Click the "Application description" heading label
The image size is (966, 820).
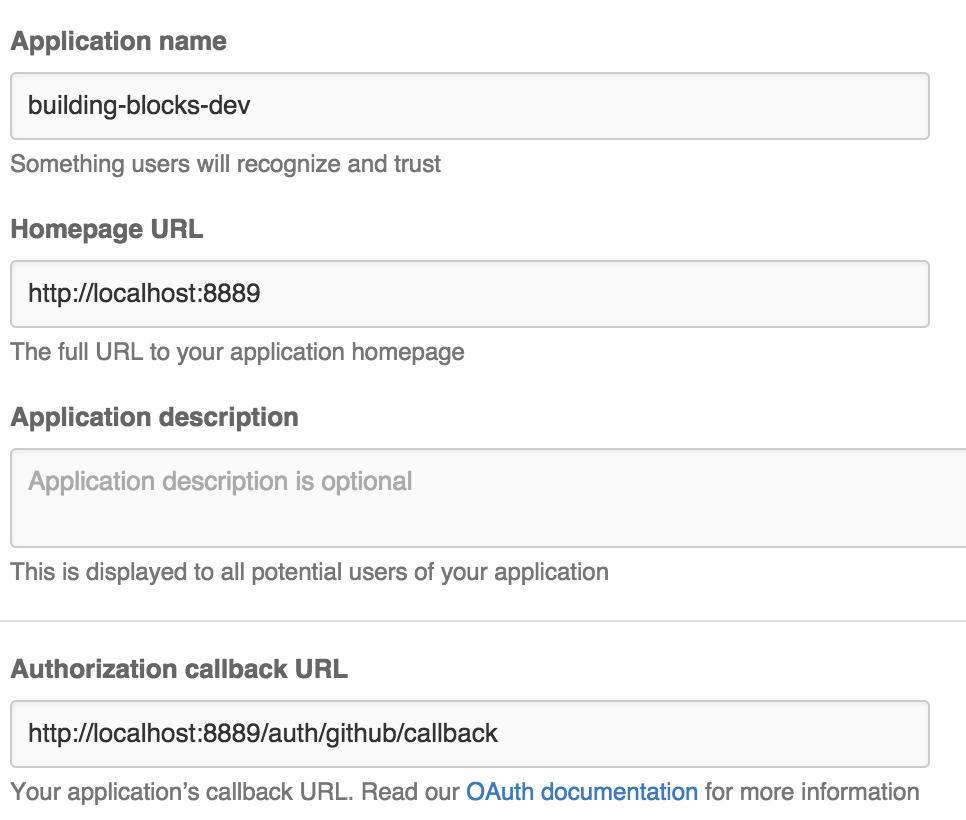tap(155, 417)
